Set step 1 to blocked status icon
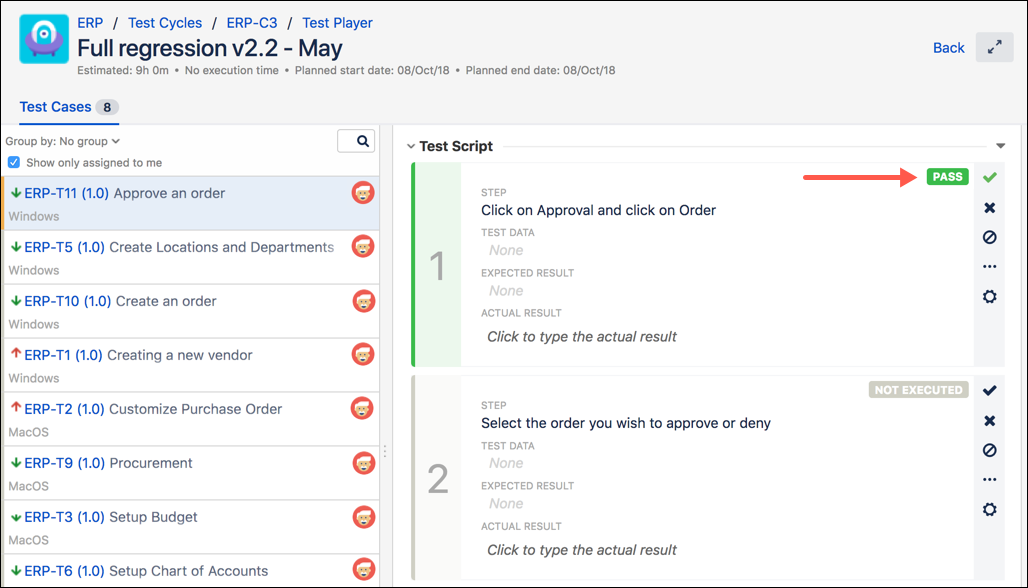1028x588 pixels. [x=989, y=238]
